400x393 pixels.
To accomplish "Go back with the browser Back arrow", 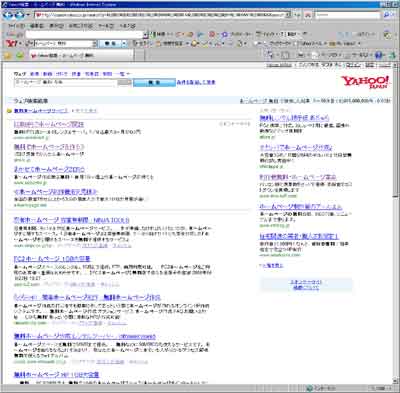I will point(8,15).
